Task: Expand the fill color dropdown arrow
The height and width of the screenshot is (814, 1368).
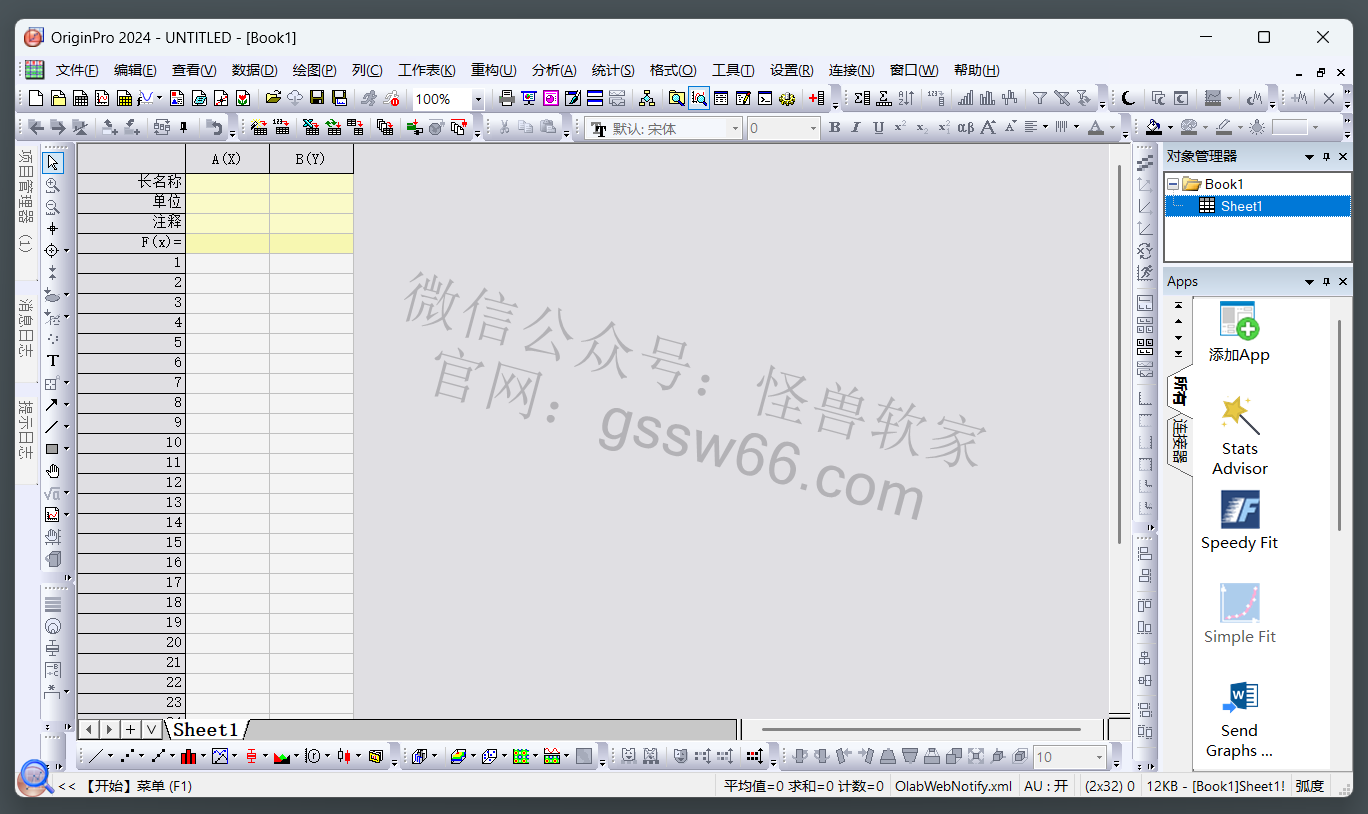Action: coord(1170,128)
